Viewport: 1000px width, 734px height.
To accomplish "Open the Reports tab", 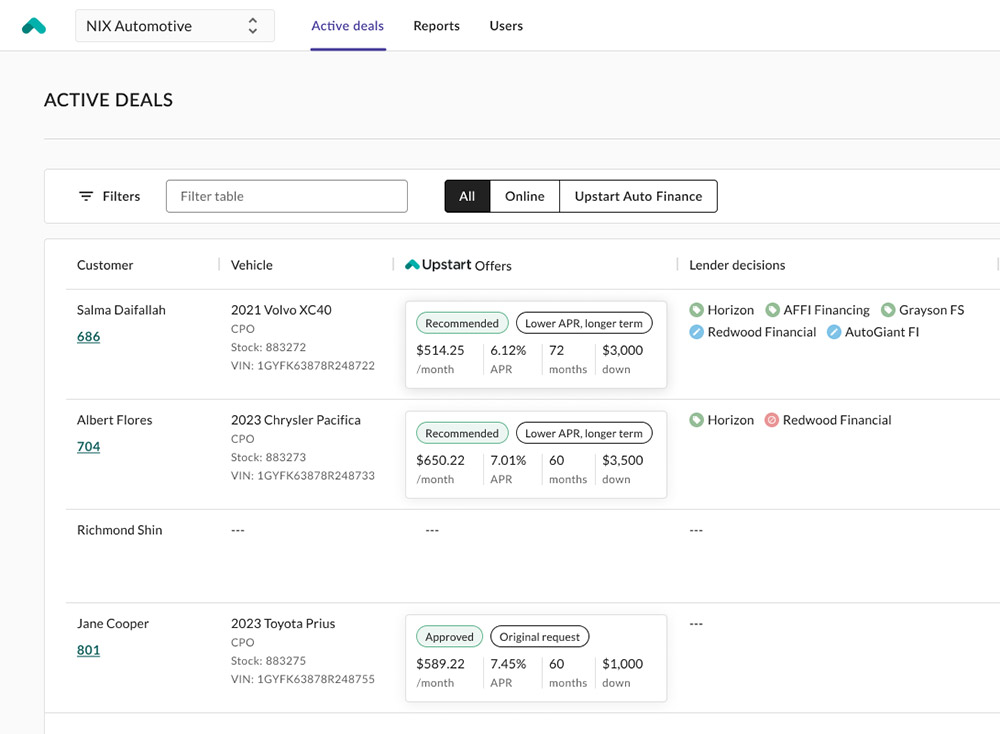I will click(x=436, y=26).
